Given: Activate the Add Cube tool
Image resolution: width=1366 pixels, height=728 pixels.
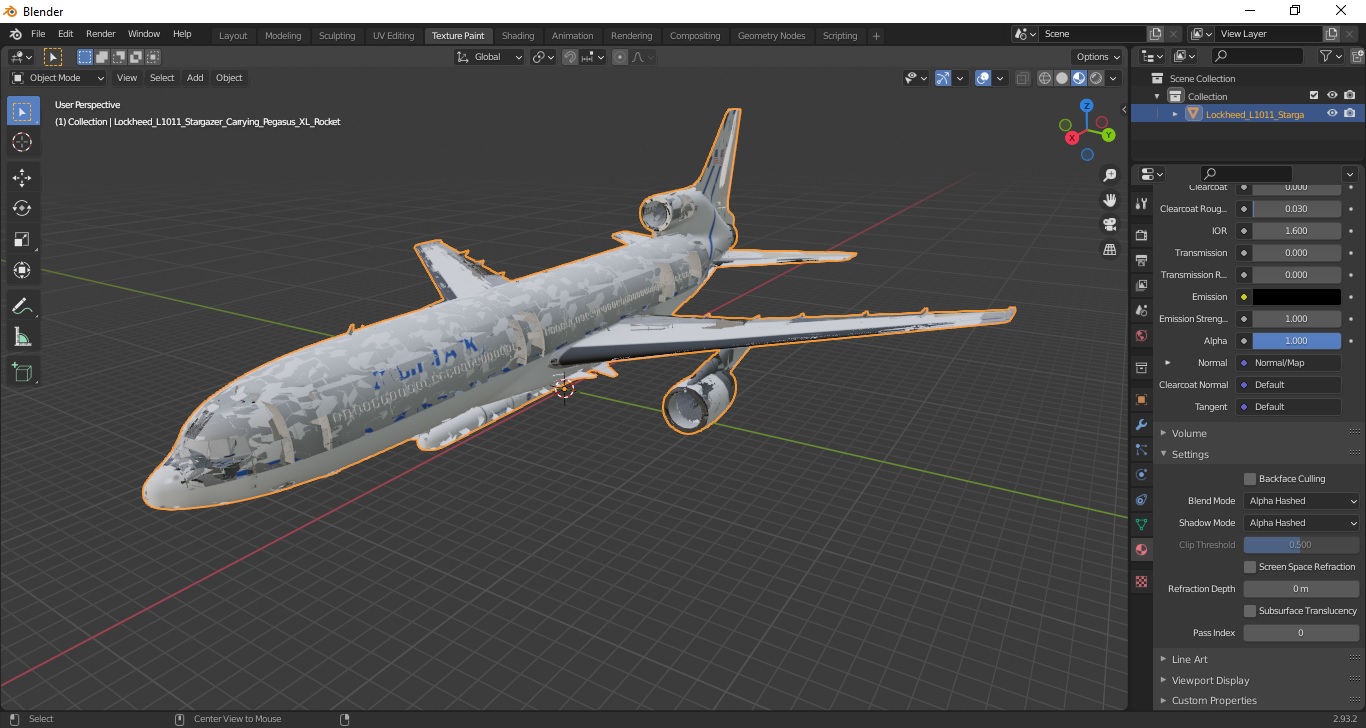Looking at the screenshot, I should point(23,373).
